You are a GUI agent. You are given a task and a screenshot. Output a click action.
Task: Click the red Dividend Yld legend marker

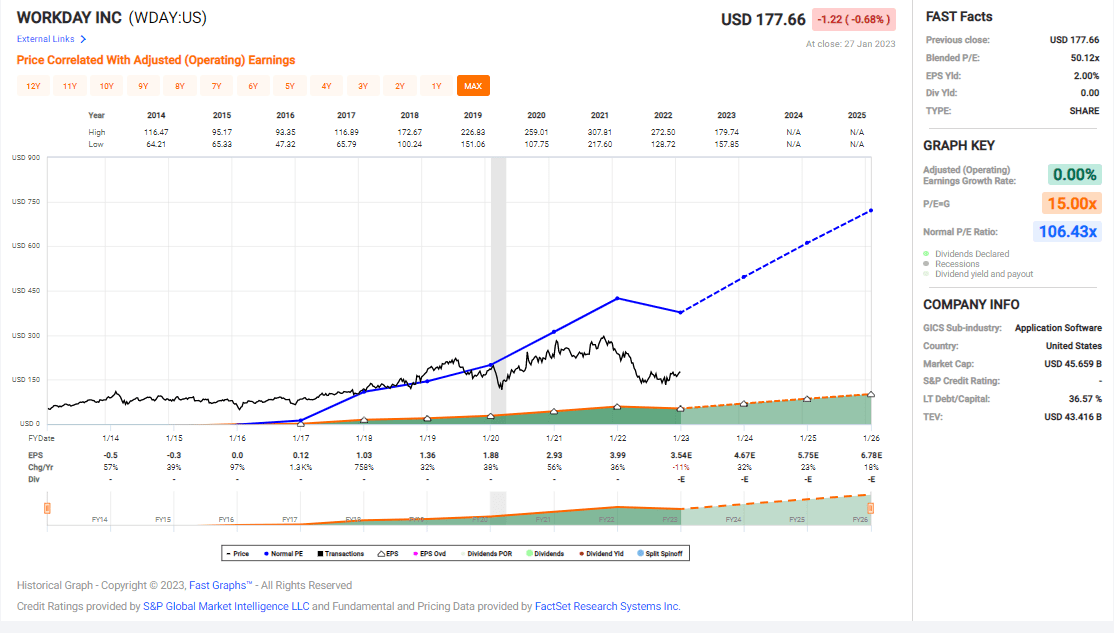pos(580,552)
